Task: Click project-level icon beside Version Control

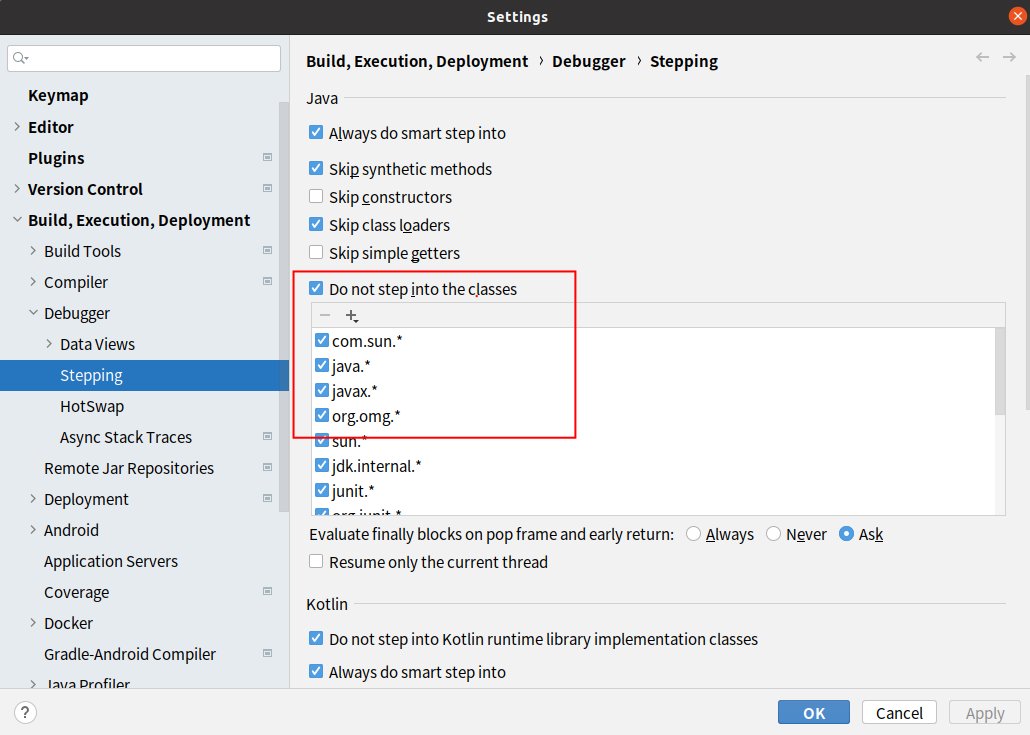Action: tap(267, 188)
